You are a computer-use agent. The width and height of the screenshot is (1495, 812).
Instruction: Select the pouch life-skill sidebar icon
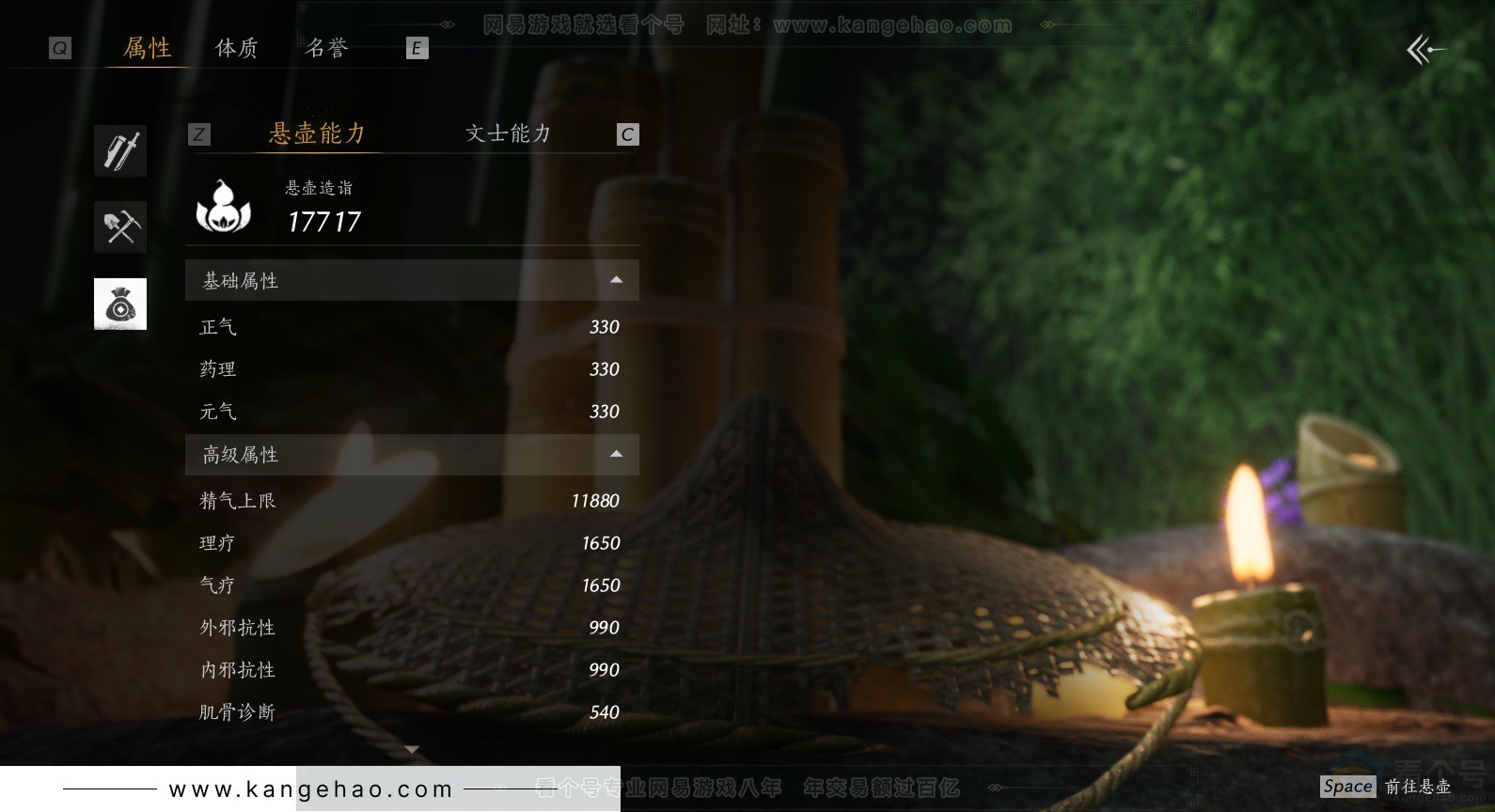pos(120,304)
